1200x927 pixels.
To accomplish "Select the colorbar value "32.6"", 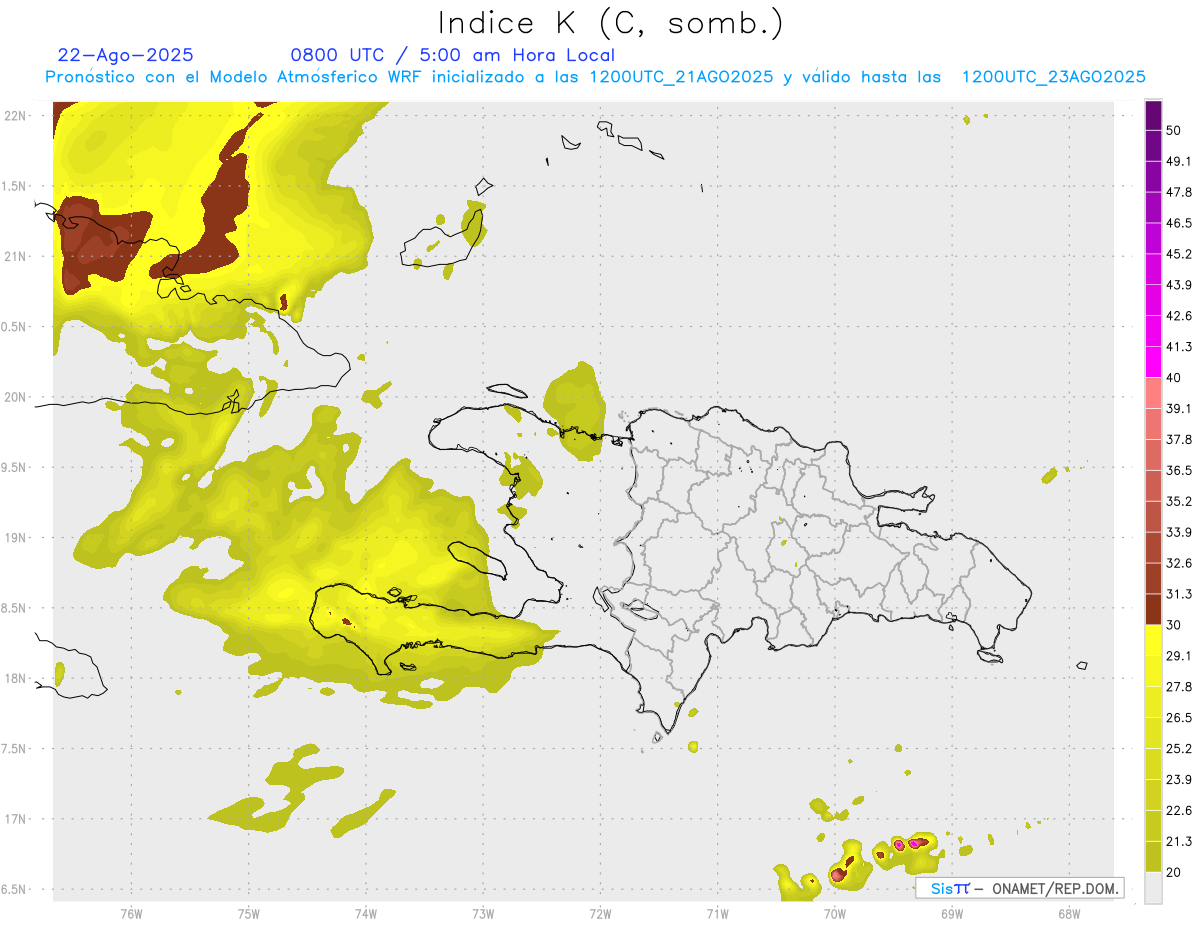I will pos(1179,563).
